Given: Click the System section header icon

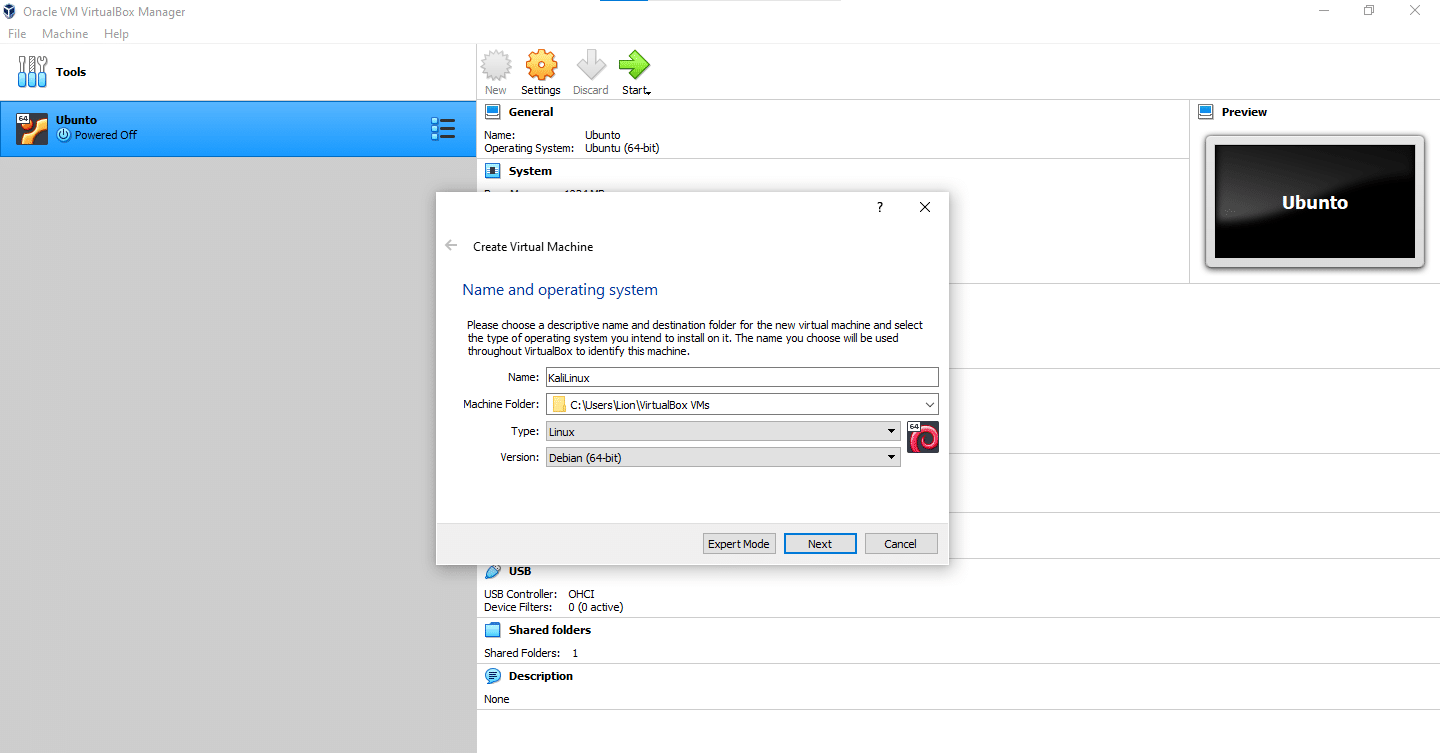Looking at the screenshot, I should (x=492, y=171).
